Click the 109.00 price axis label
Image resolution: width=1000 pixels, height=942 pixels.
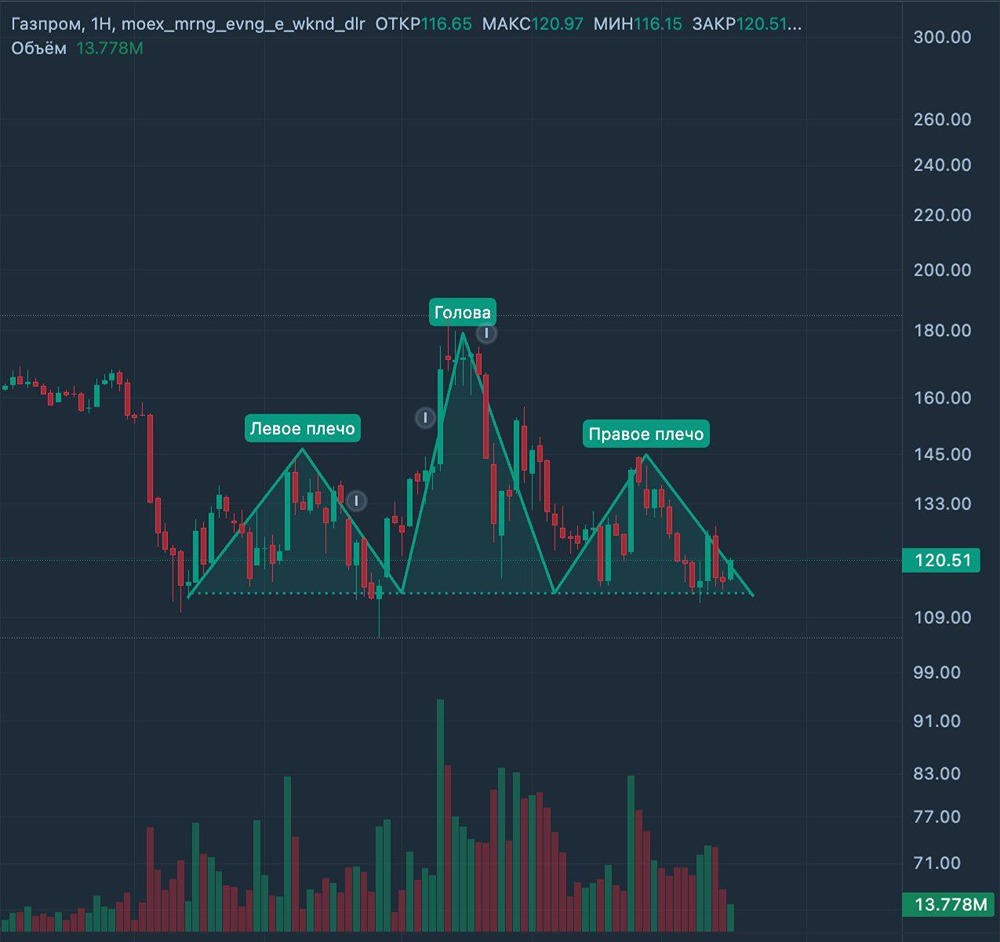click(x=942, y=617)
